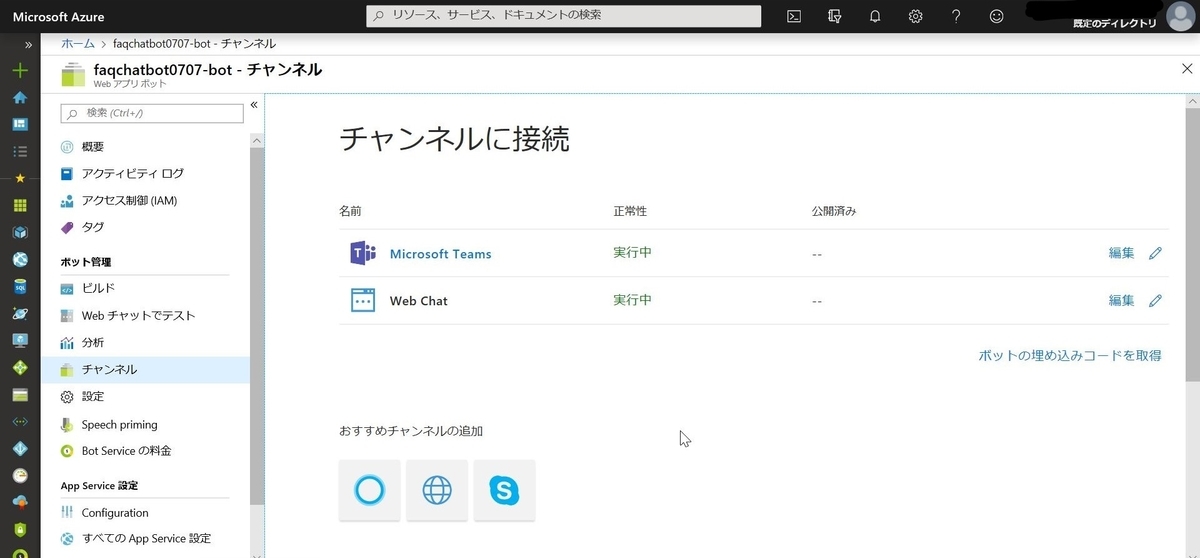Open the account avatar menu
The height and width of the screenshot is (558, 1200).
[x=1181, y=17]
